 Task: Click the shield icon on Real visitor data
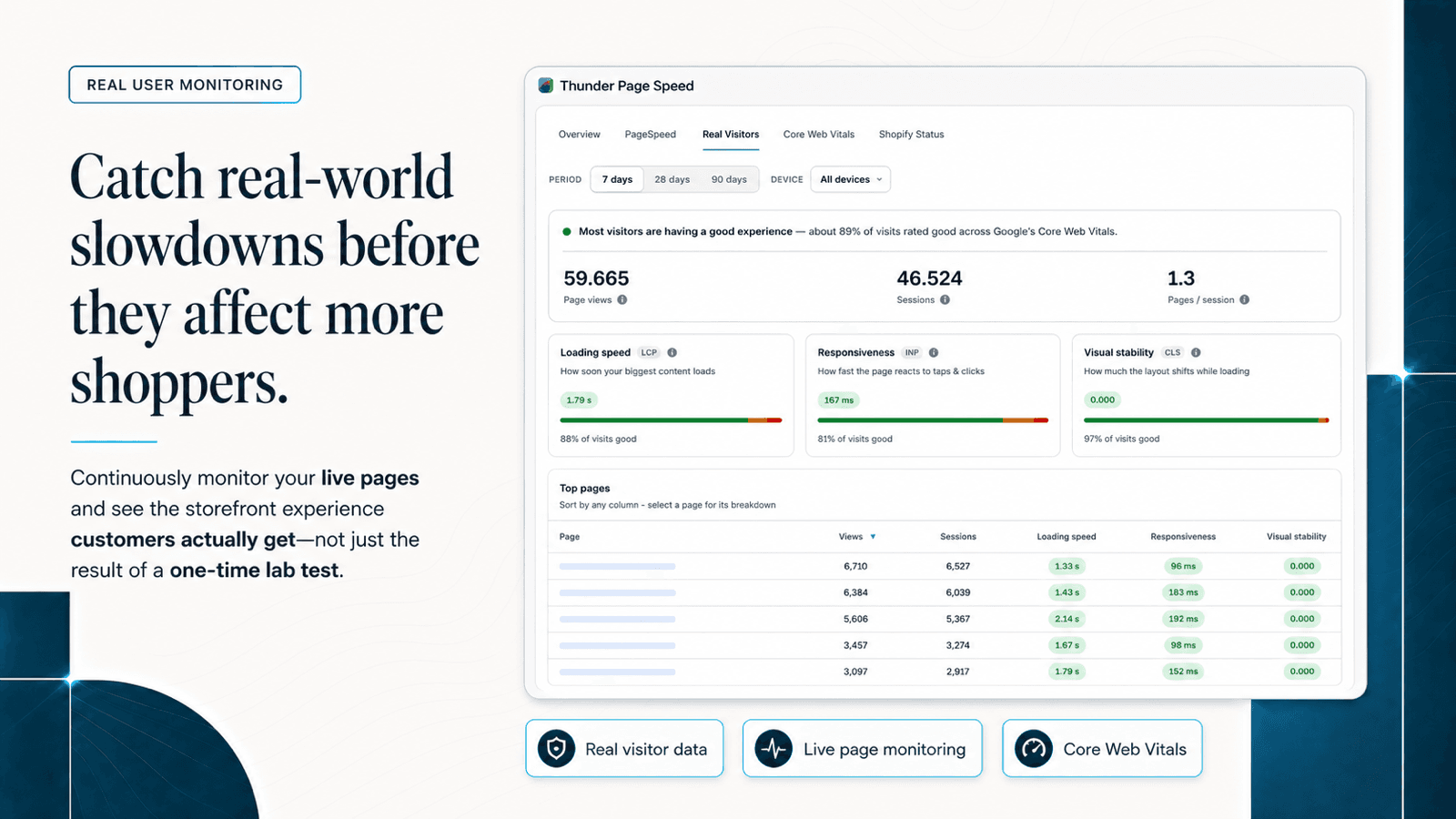(x=556, y=749)
